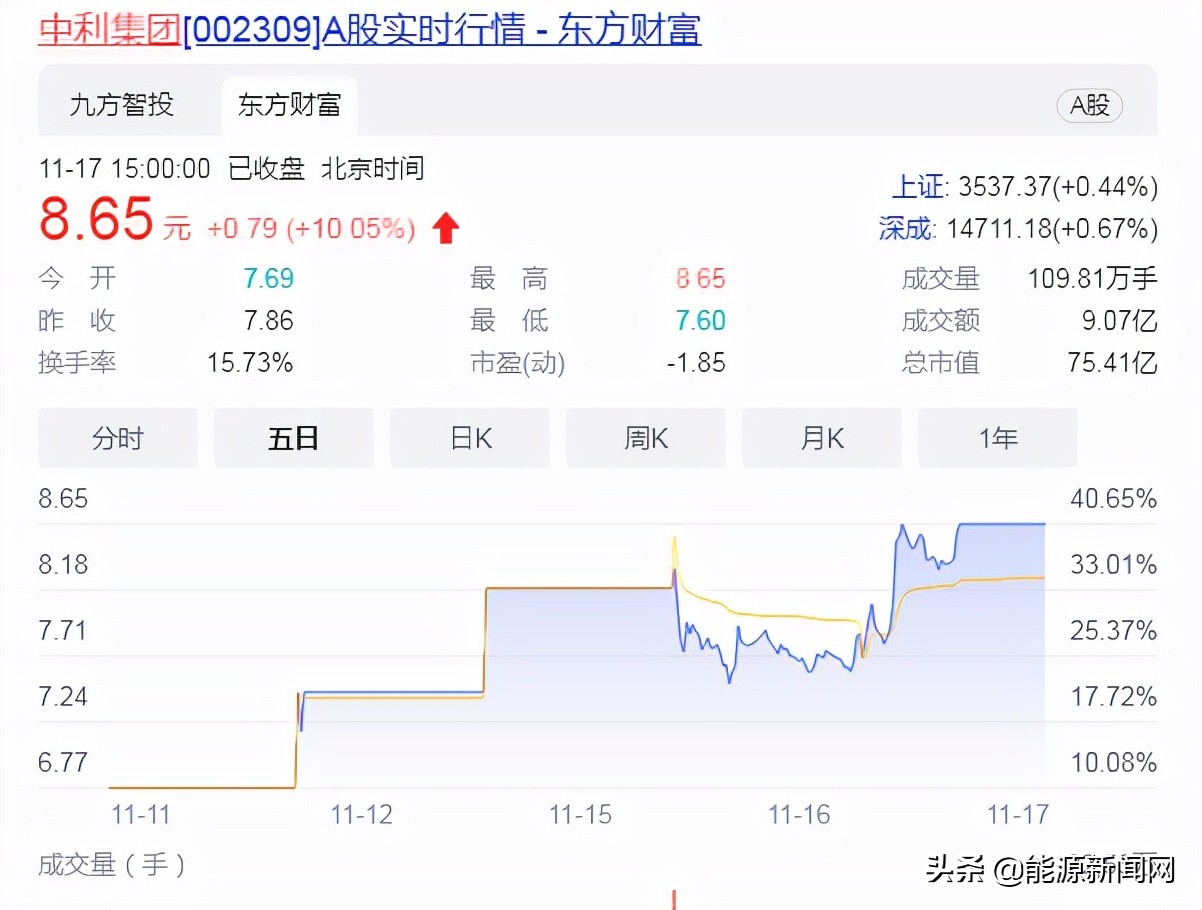The width and height of the screenshot is (1202, 910).
Task: Click the 中利集团 stock name link
Action: point(107,29)
